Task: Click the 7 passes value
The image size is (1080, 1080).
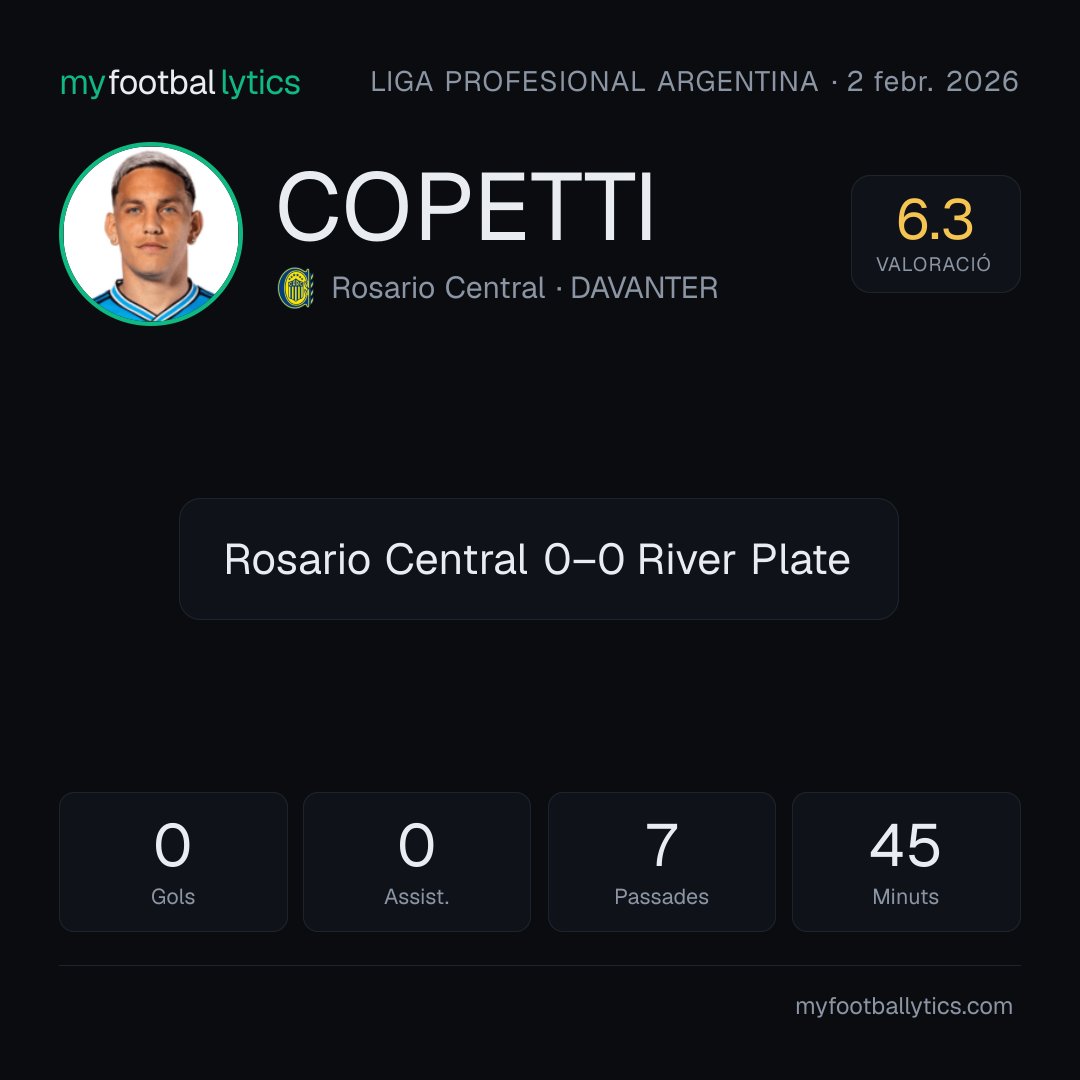Action: coord(661,845)
